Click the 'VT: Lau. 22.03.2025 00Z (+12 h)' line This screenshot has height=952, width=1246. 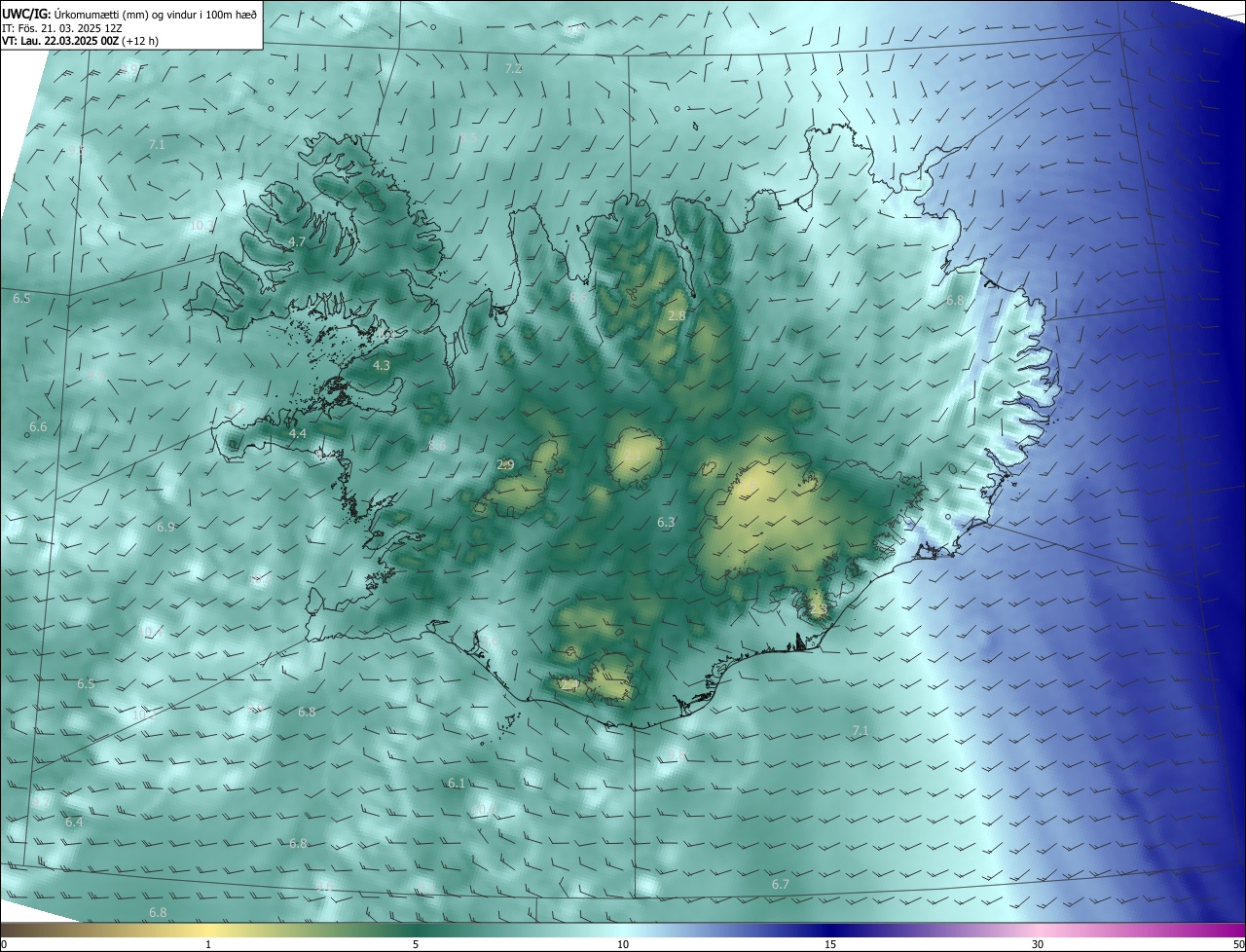pos(80,41)
